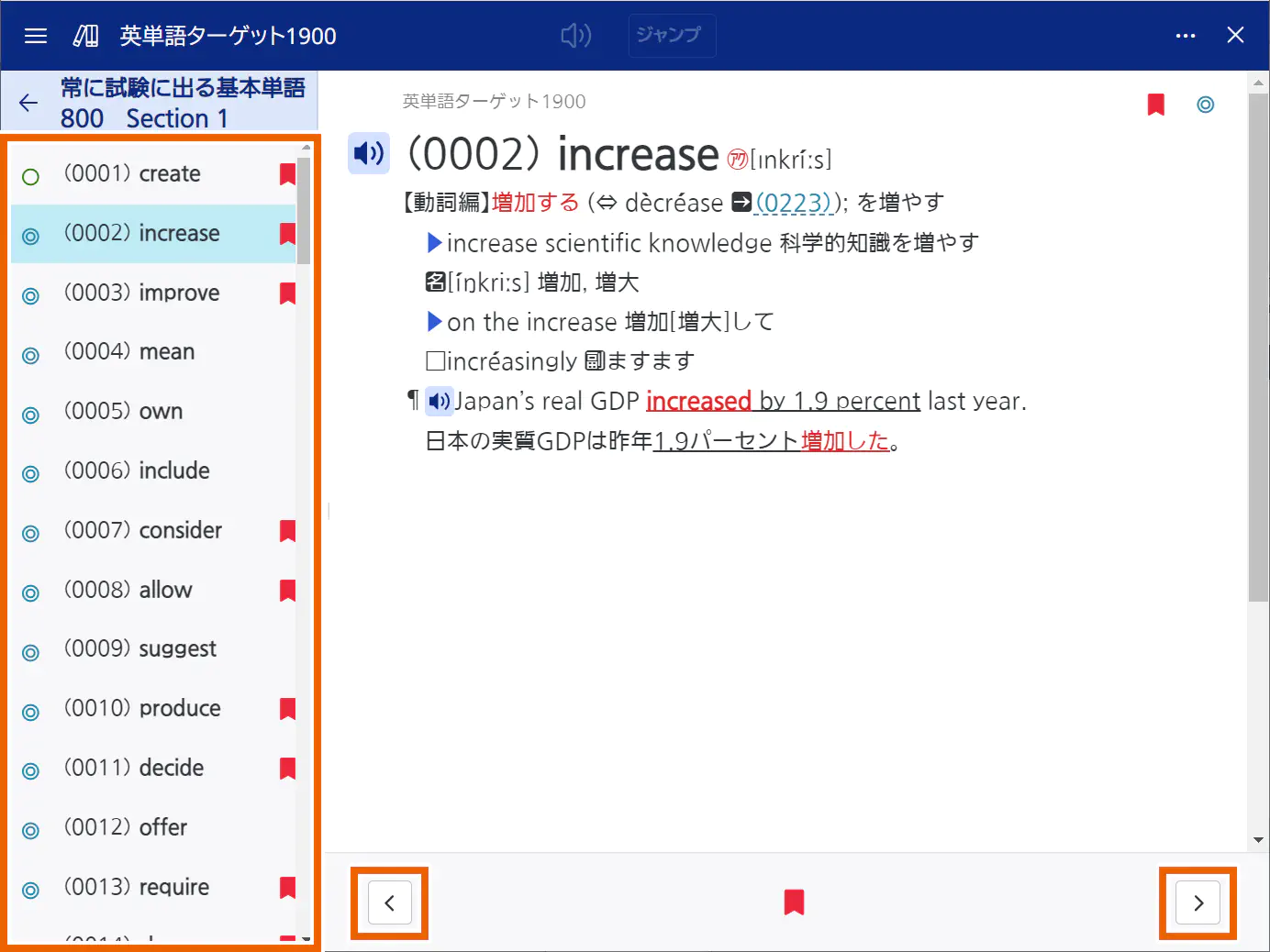Image resolution: width=1270 pixels, height=952 pixels.
Task: Click the entry pane scrollbar down arrow
Action: 1258,840
